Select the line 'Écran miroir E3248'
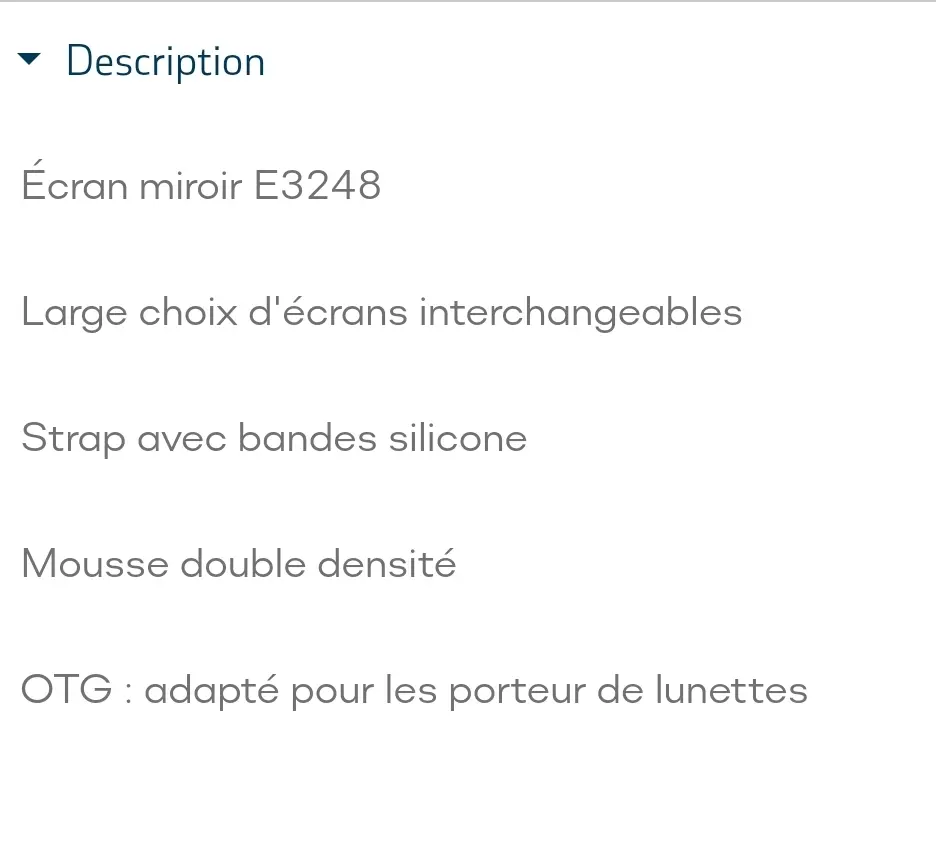 click(x=201, y=181)
